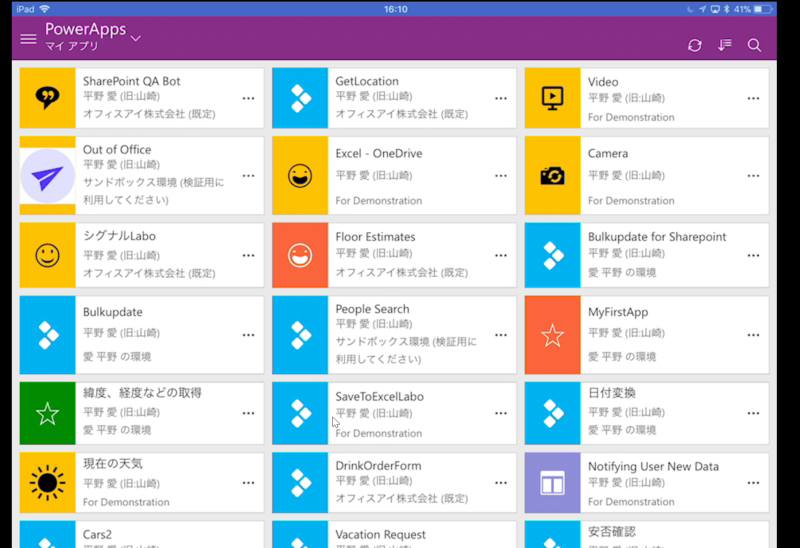This screenshot has width=800, height=548.
Task: Open the Camera app icon
Action: tap(553, 176)
